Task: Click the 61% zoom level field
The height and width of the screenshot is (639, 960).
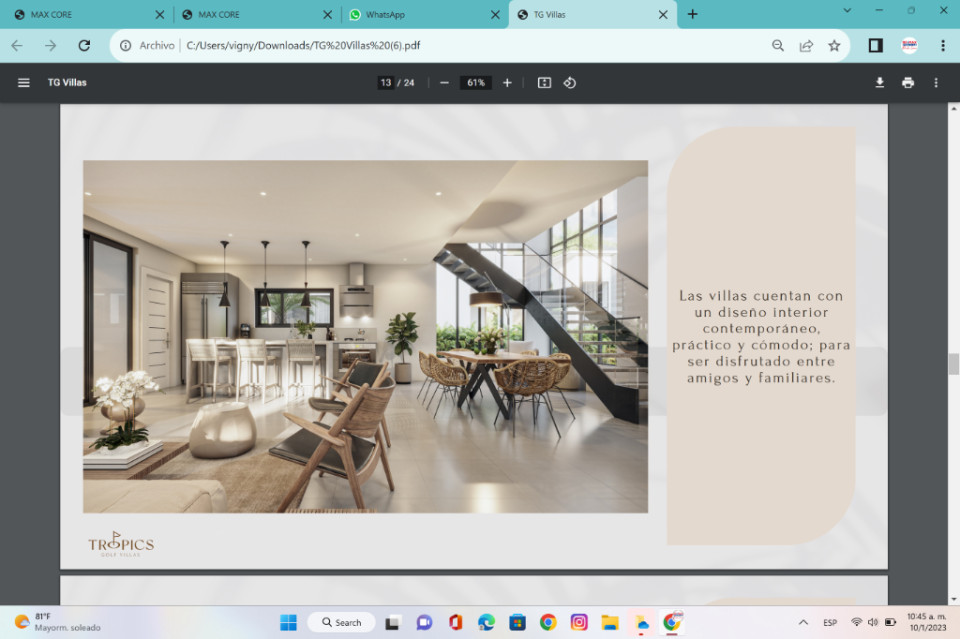Action: tap(476, 83)
